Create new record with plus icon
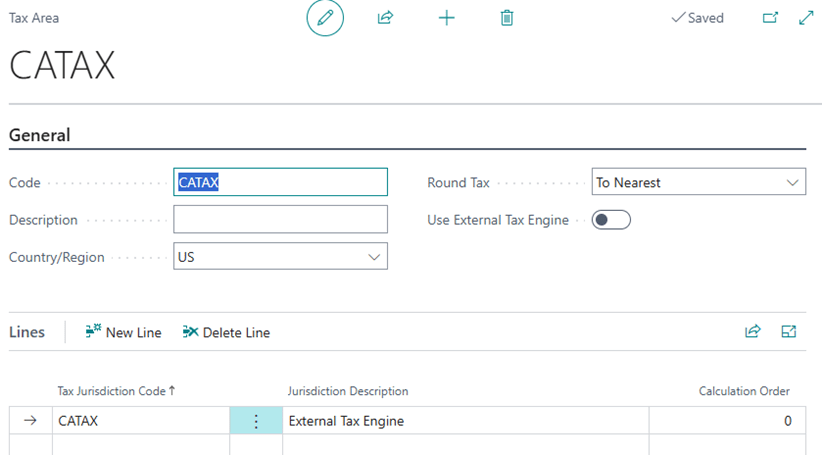 446,18
